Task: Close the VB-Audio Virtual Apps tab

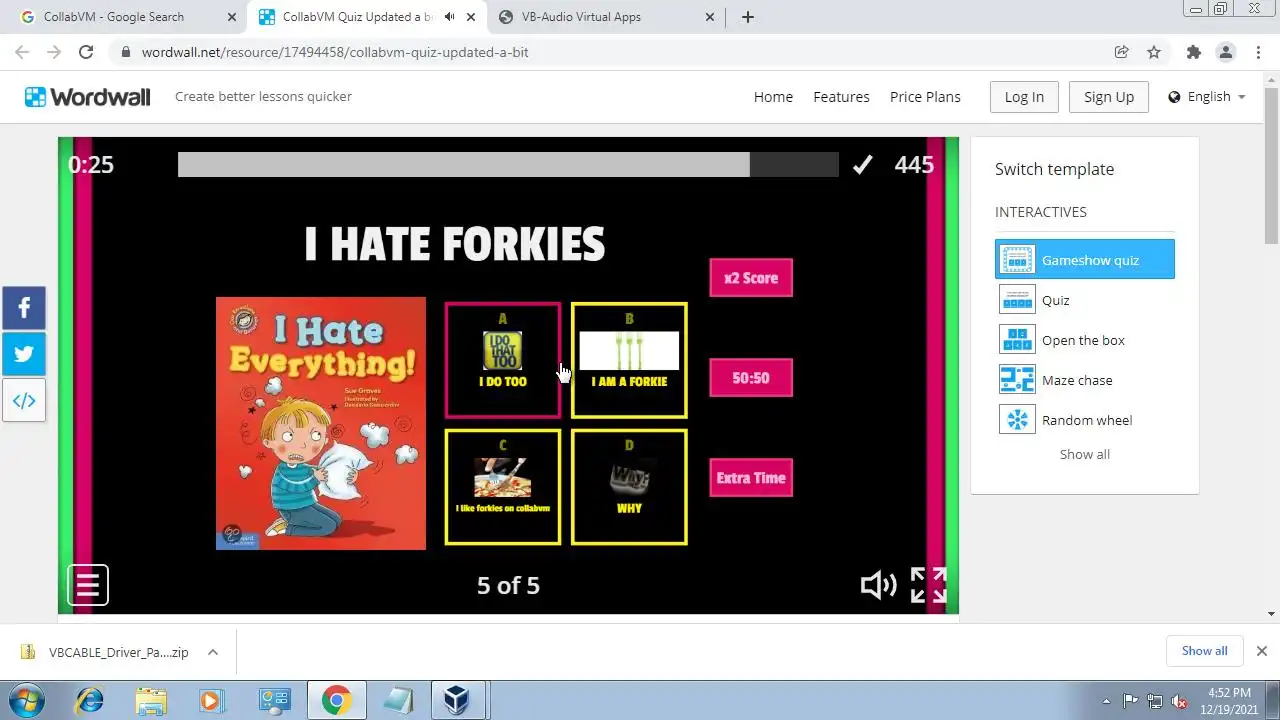Action: click(710, 17)
